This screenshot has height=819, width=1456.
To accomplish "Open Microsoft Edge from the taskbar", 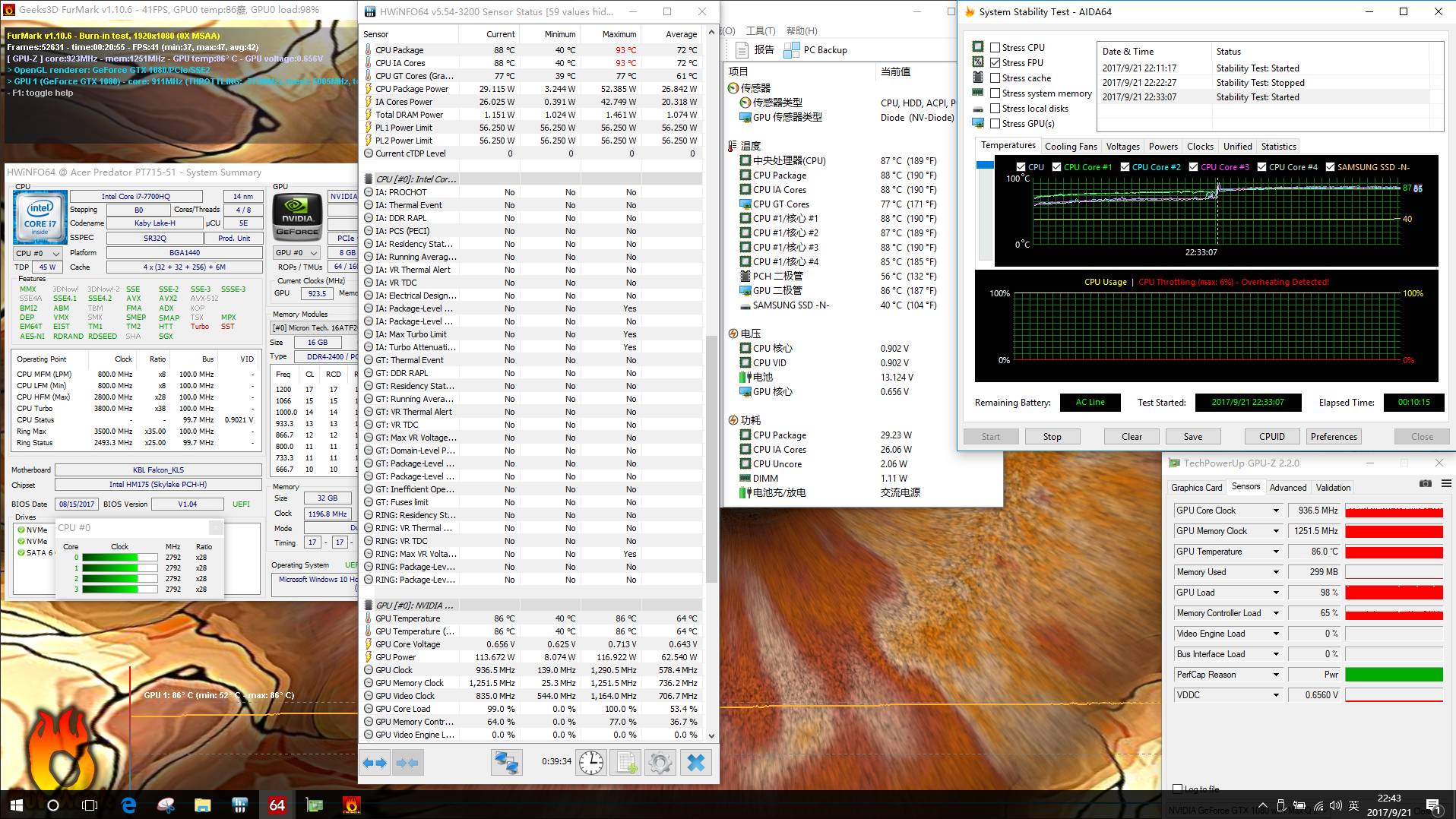I will click(x=128, y=805).
